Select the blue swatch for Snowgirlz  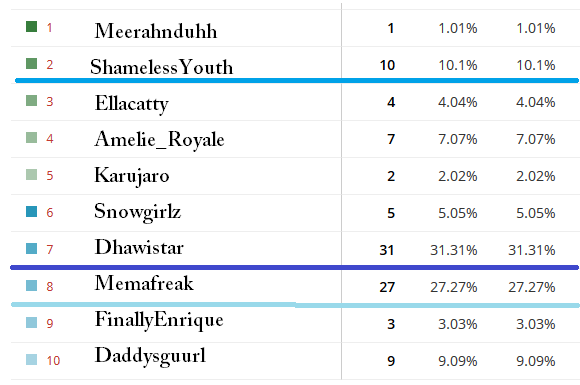[31, 212]
